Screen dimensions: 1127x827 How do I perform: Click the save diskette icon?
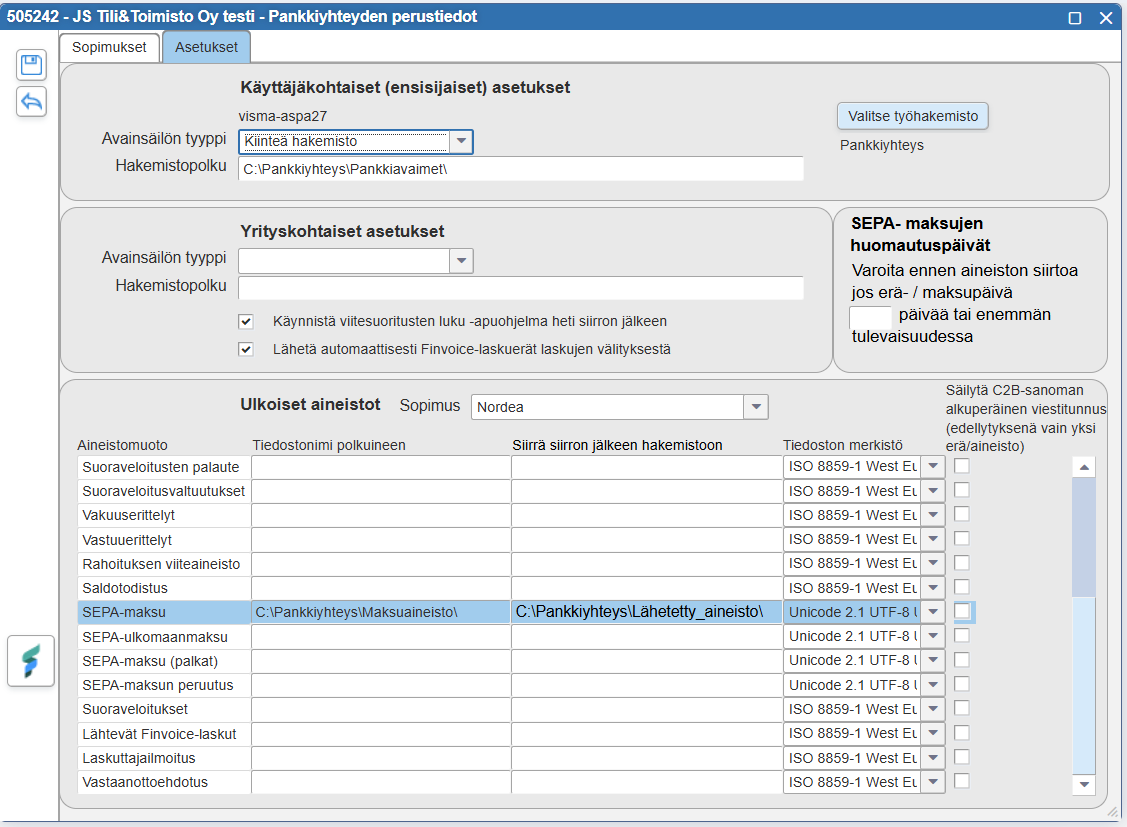[32, 65]
